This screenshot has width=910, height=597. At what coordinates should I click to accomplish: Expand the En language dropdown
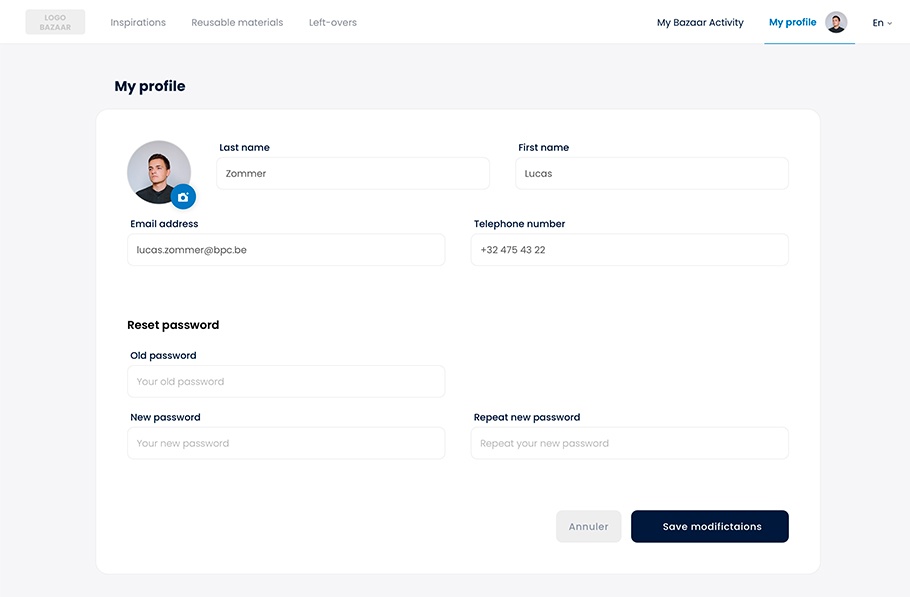(882, 23)
